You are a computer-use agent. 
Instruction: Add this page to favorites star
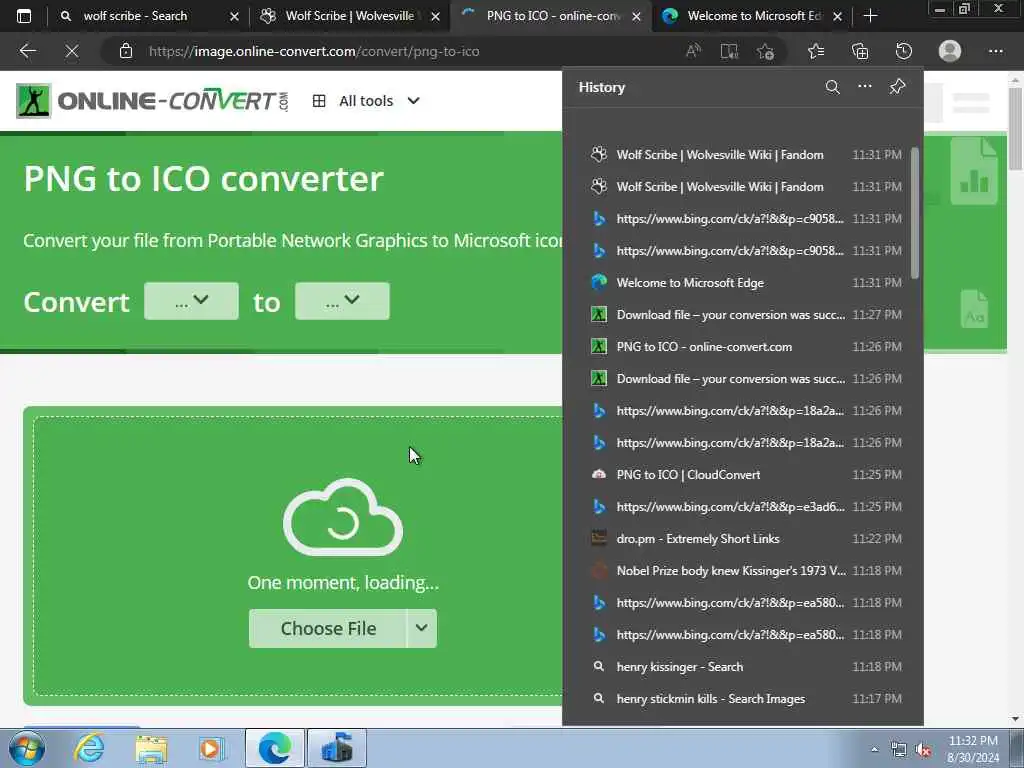[765, 51]
